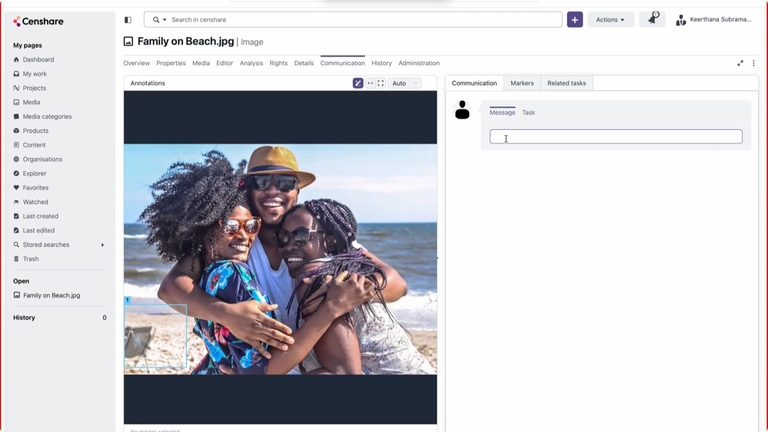Open the Auto zoom dropdown
Viewport: 768px width, 432px height.
[x=405, y=83]
